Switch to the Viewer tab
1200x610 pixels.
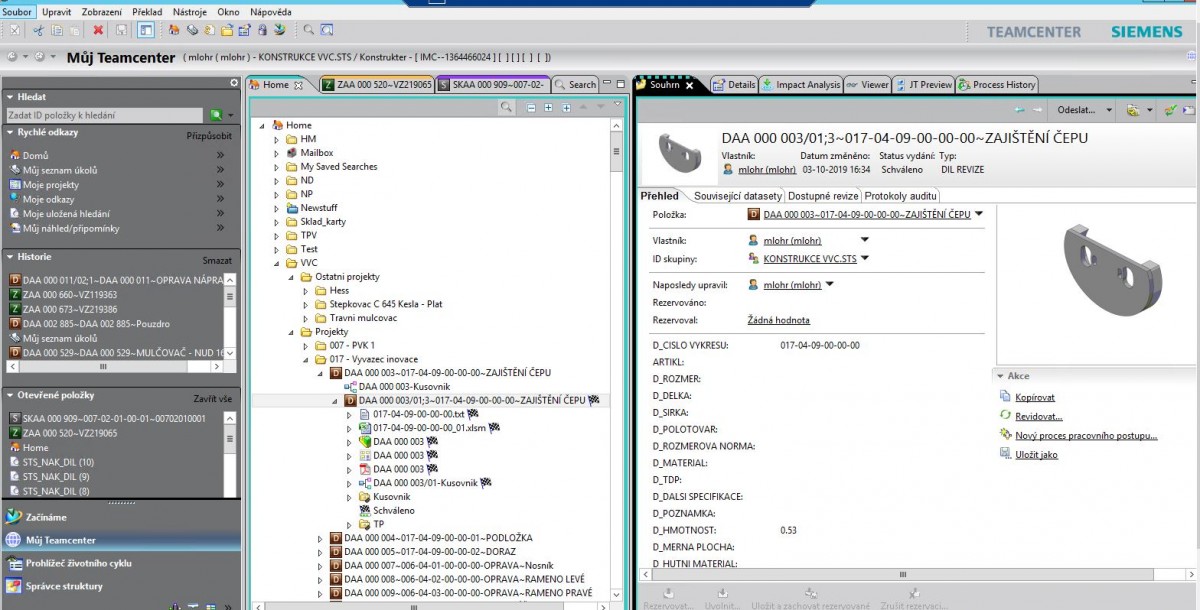pos(868,85)
